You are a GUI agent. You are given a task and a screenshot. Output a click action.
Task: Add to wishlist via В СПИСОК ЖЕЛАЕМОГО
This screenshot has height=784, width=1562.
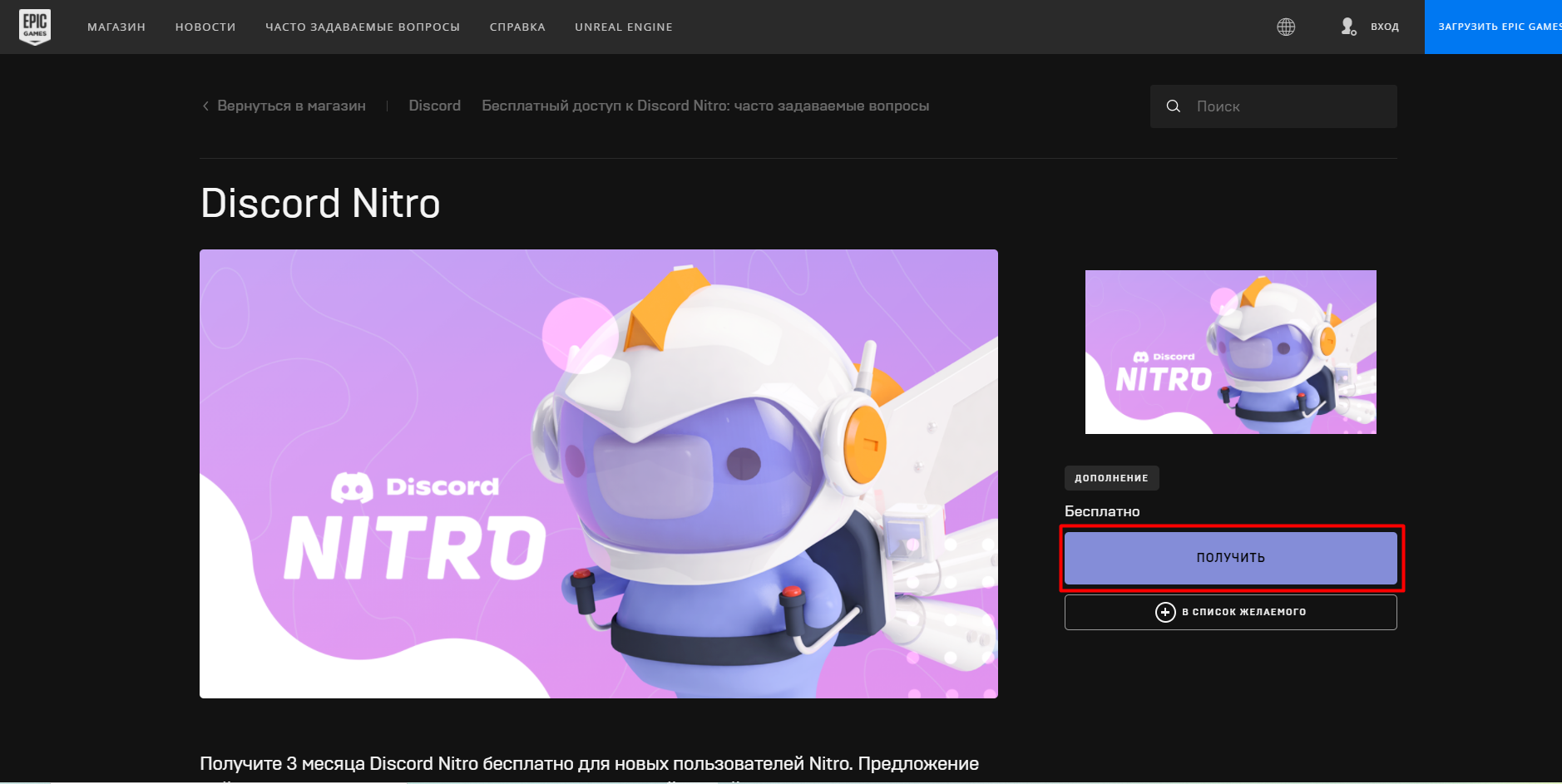pos(1231,612)
